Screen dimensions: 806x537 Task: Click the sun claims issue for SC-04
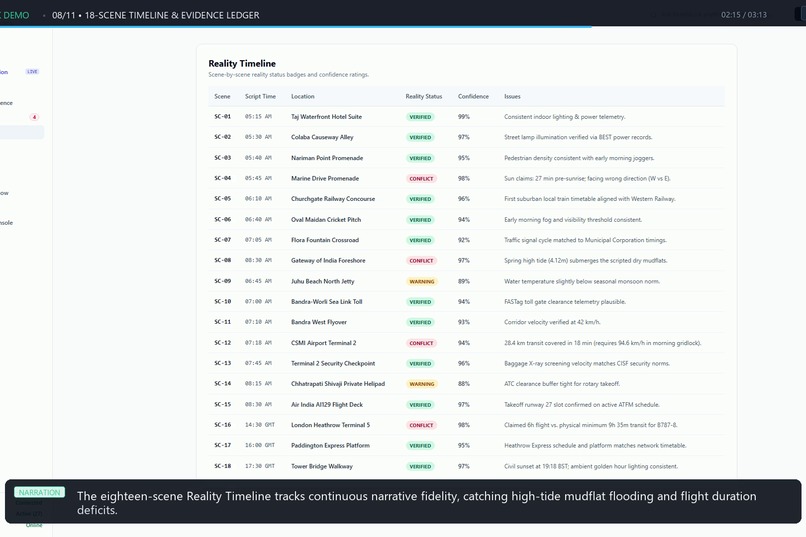(x=587, y=178)
